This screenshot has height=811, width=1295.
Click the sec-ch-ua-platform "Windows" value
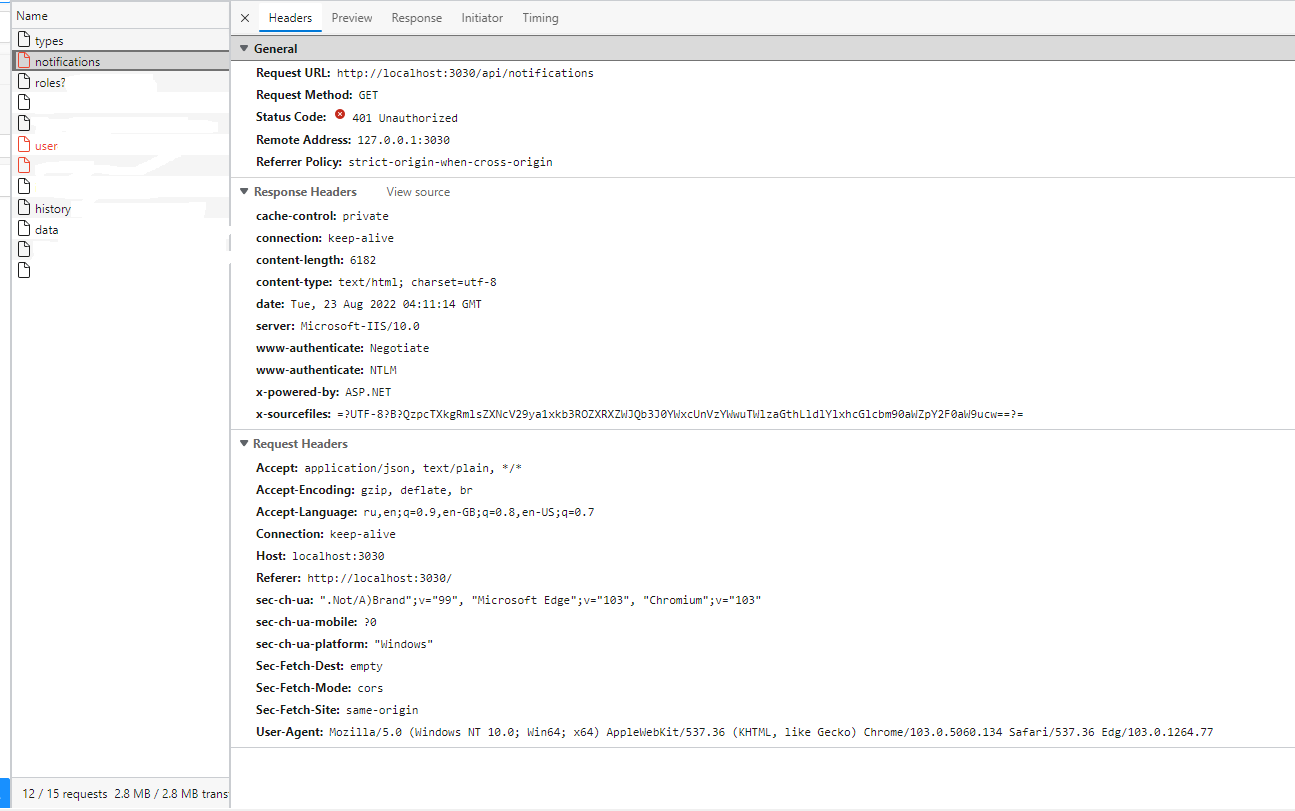click(403, 644)
